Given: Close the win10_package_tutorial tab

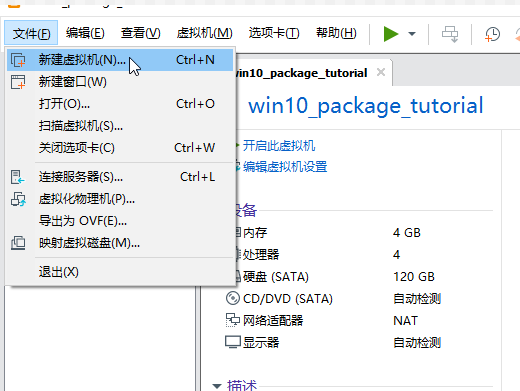Looking at the screenshot, I should point(381,72).
